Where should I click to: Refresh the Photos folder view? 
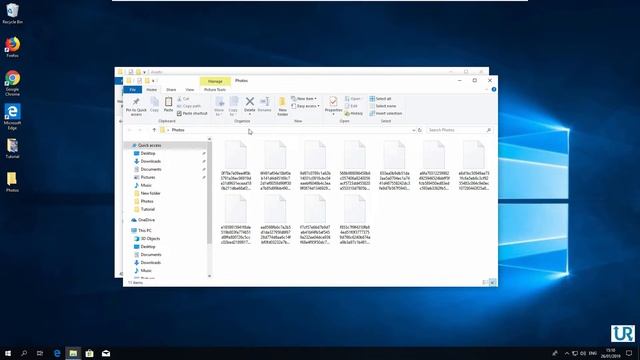click(x=420, y=130)
